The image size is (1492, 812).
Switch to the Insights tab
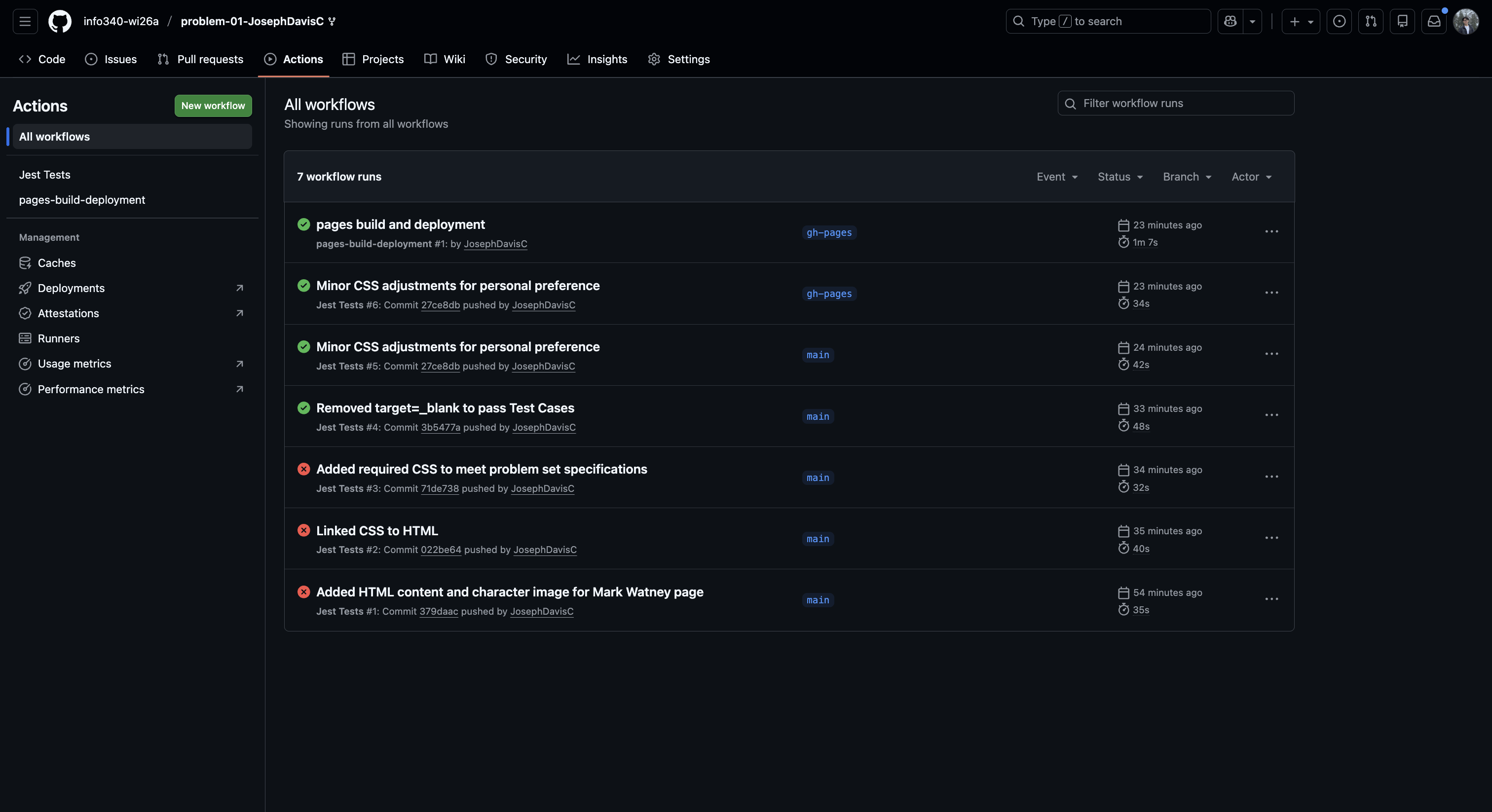tap(597, 59)
